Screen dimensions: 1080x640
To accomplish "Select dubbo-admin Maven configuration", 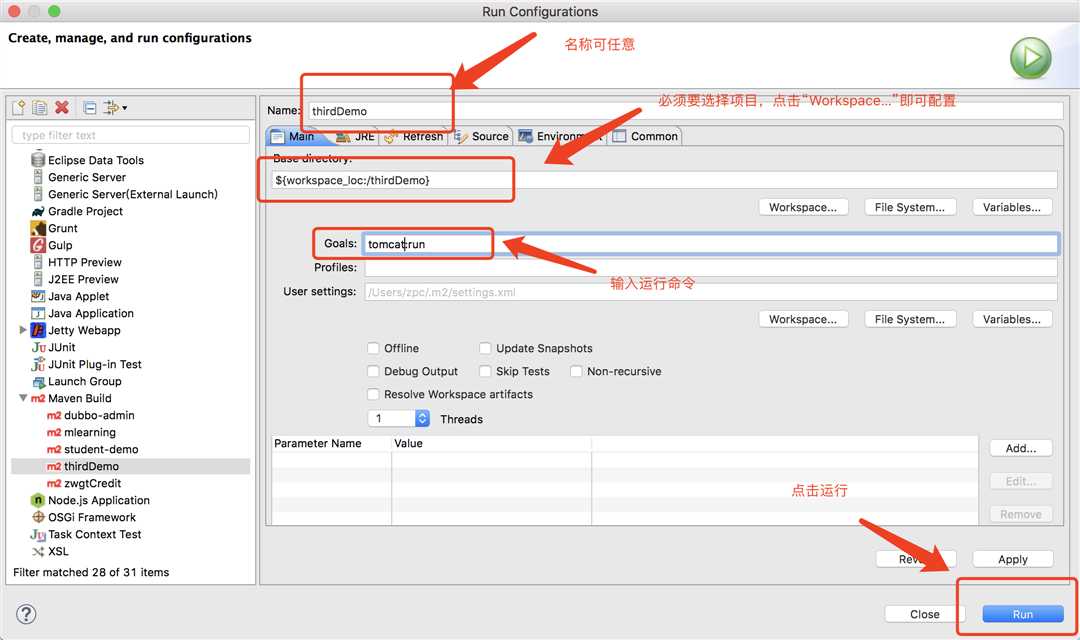I will [x=90, y=415].
